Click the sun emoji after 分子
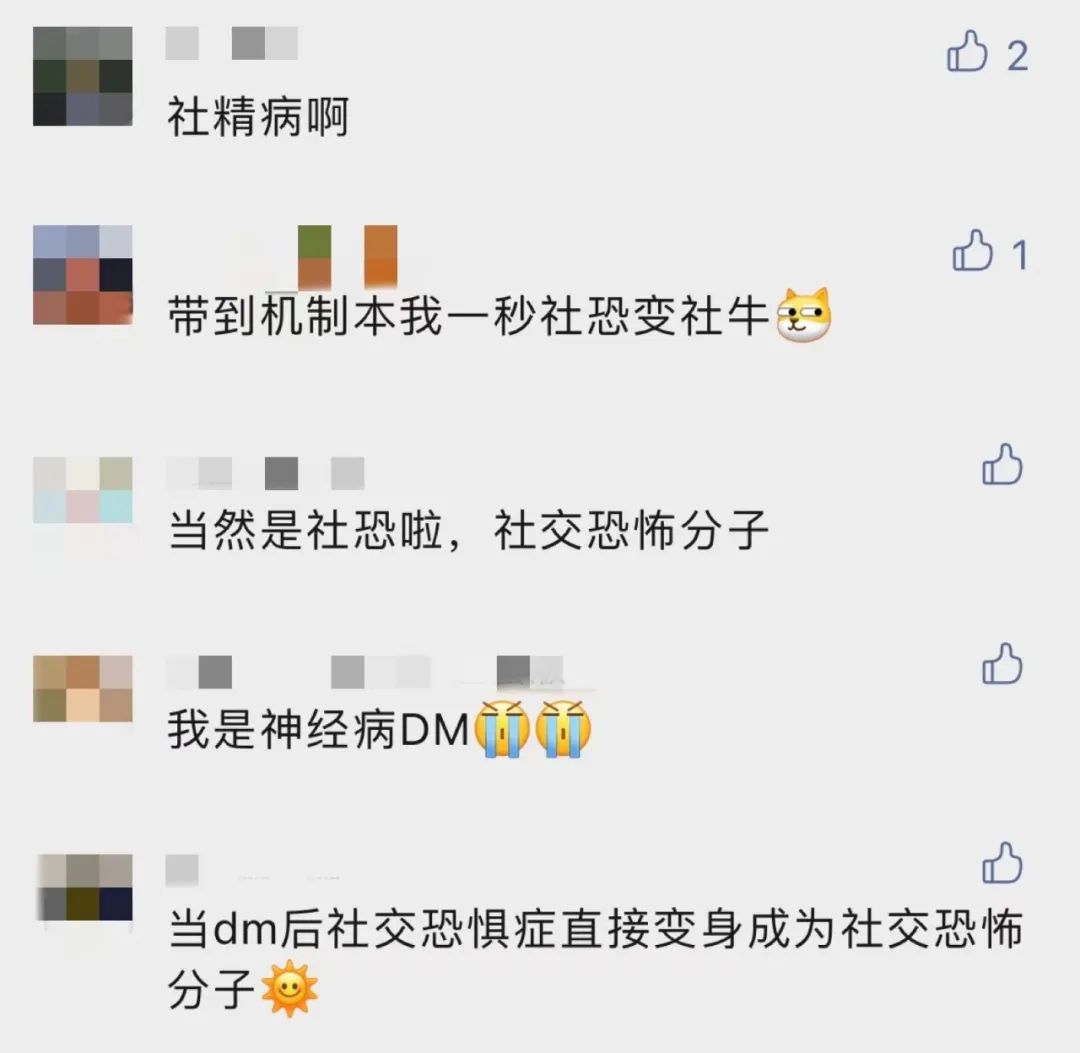The width and height of the screenshot is (1080, 1053). click(290, 988)
